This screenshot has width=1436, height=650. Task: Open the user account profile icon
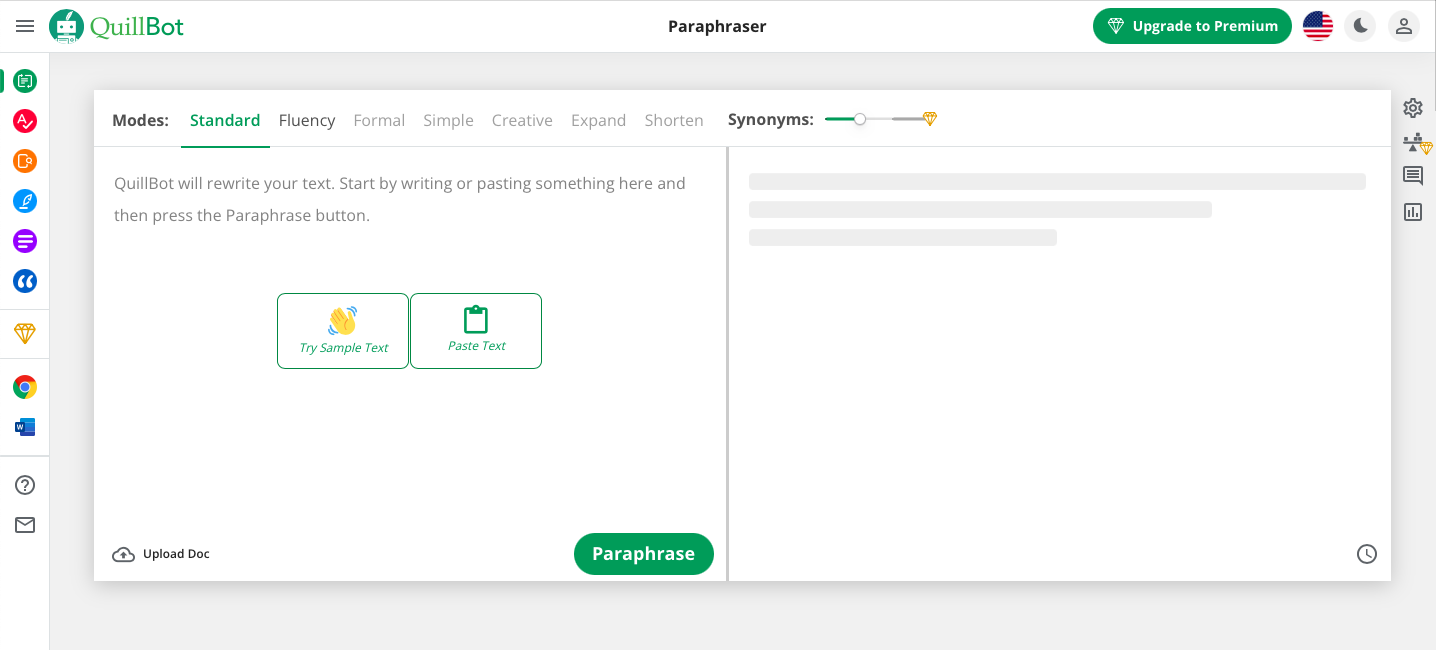pos(1404,26)
